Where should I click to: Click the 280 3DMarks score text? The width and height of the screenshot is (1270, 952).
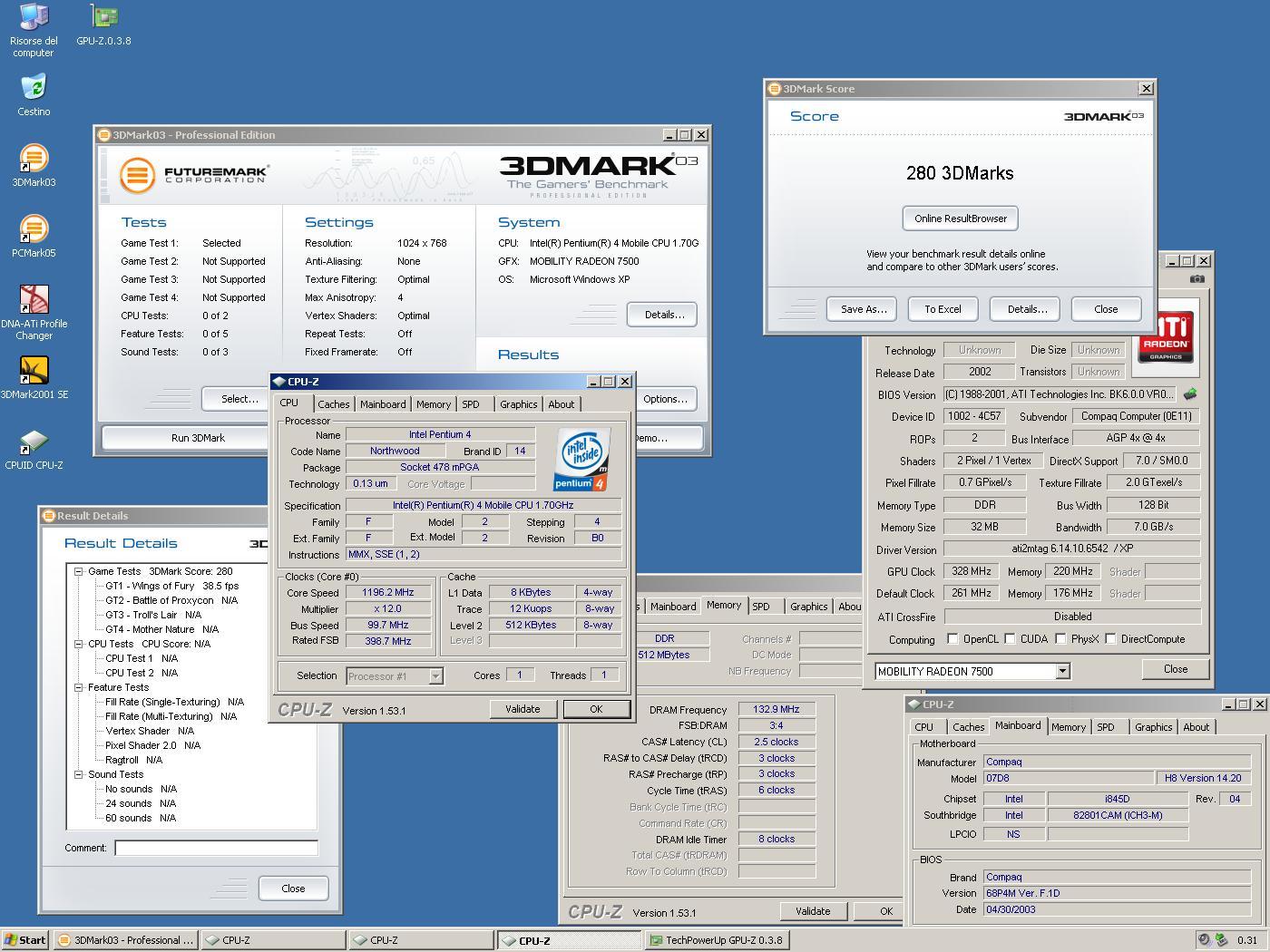(960, 173)
